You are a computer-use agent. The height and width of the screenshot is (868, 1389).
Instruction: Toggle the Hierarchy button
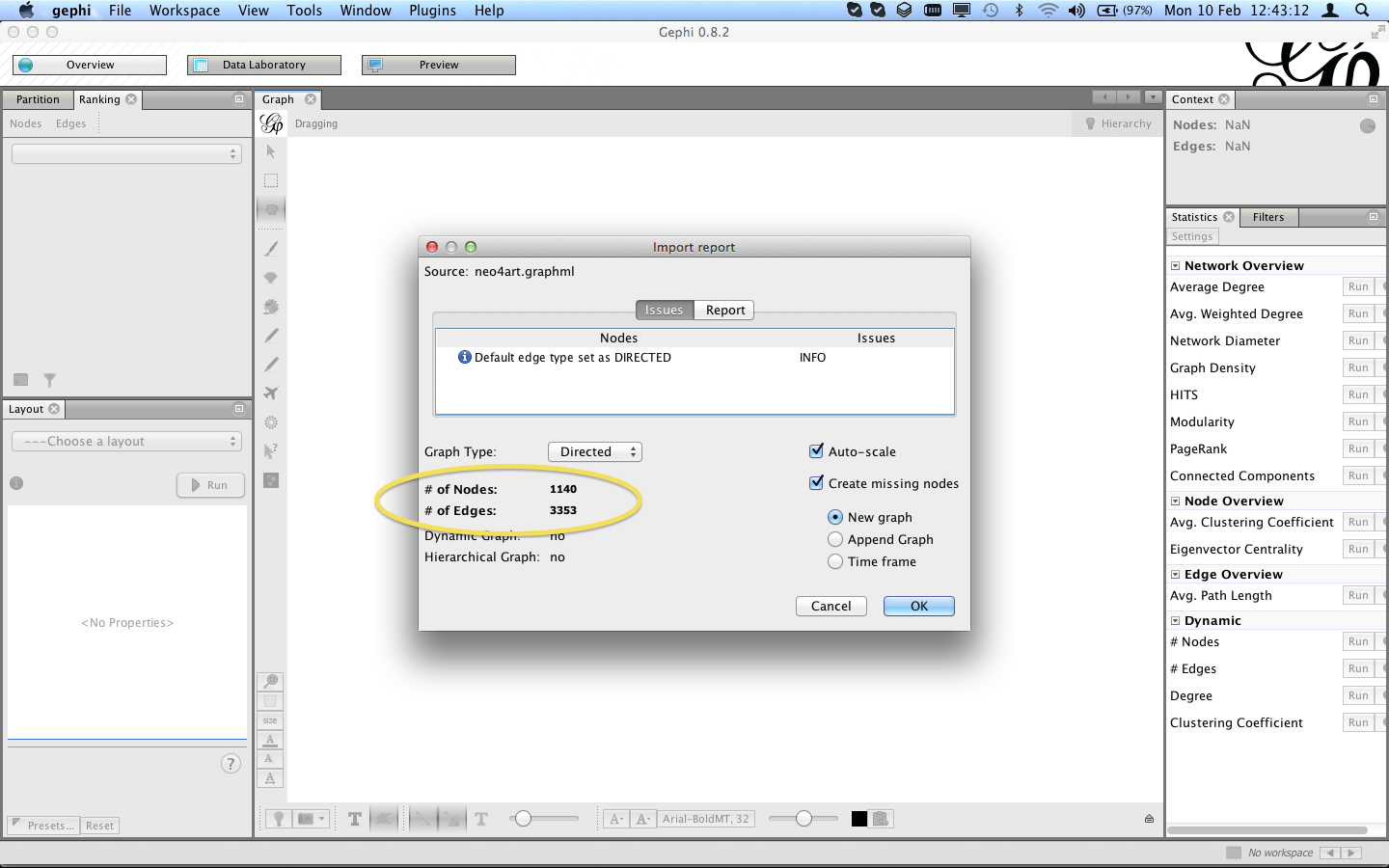pyautogui.click(x=1118, y=123)
